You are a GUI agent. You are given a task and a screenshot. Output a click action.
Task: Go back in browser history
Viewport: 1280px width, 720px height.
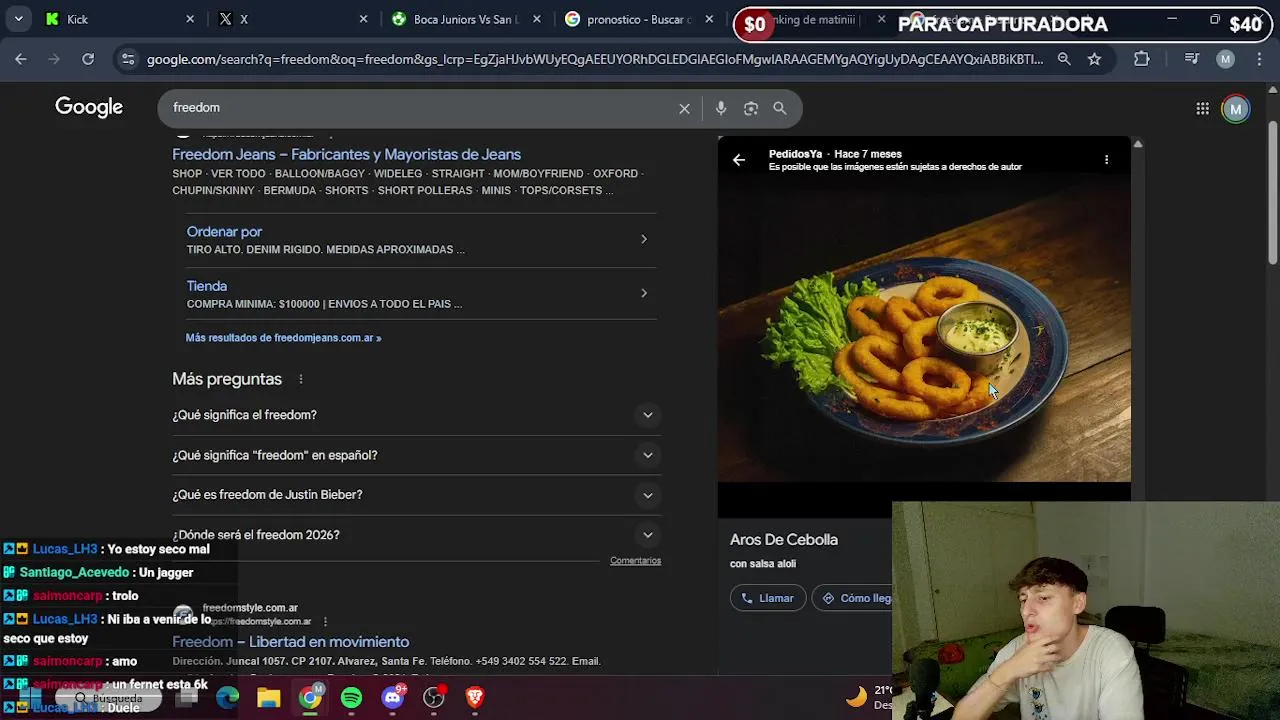tap(21, 59)
